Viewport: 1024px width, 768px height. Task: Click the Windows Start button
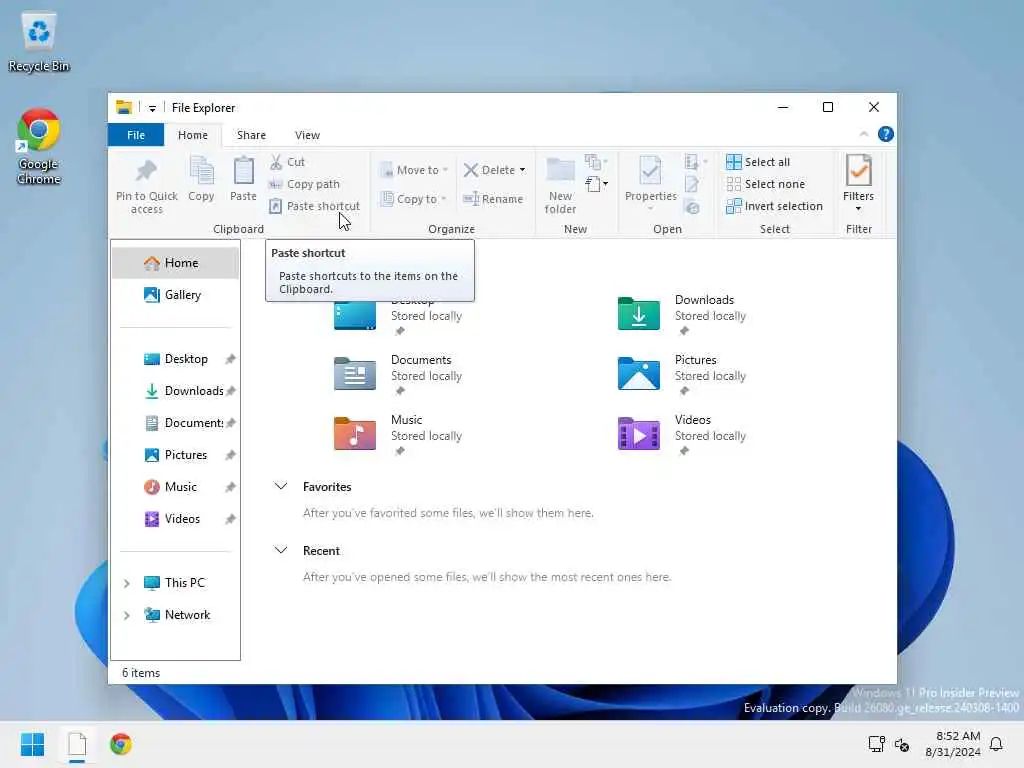(32, 744)
